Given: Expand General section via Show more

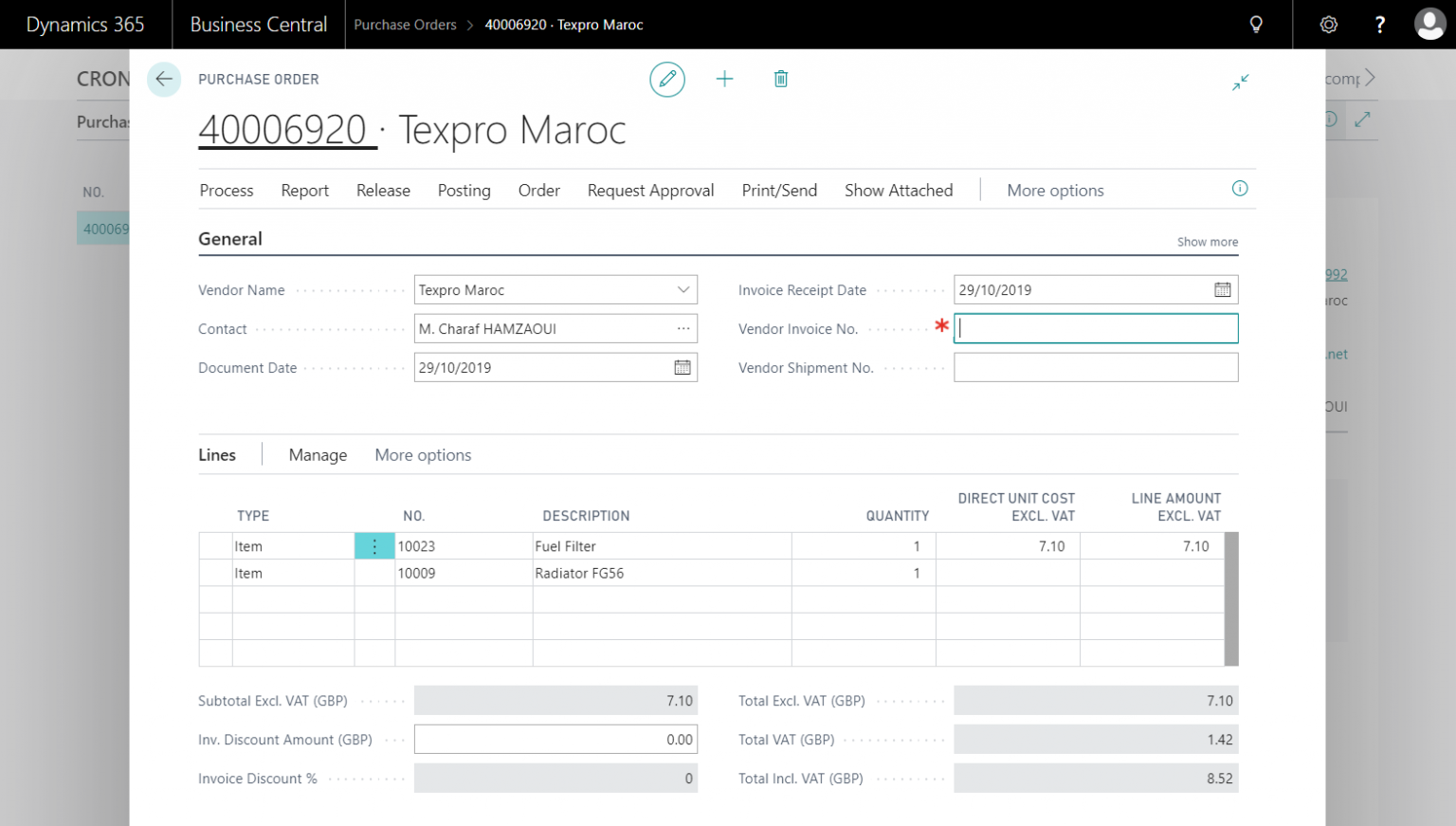Looking at the screenshot, I should 1207,242.
